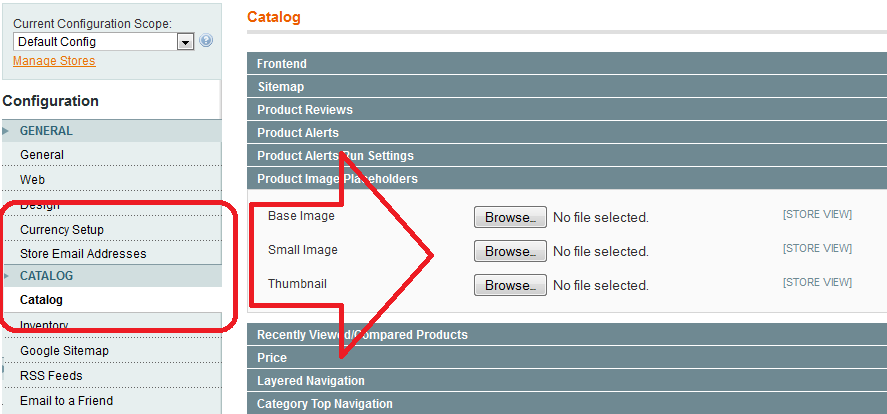Image resolution: width=887 pixels, height=414 pixels.
Task: Collapse the GENERAL section arrow in the sidebar
Action: point(8,131)
